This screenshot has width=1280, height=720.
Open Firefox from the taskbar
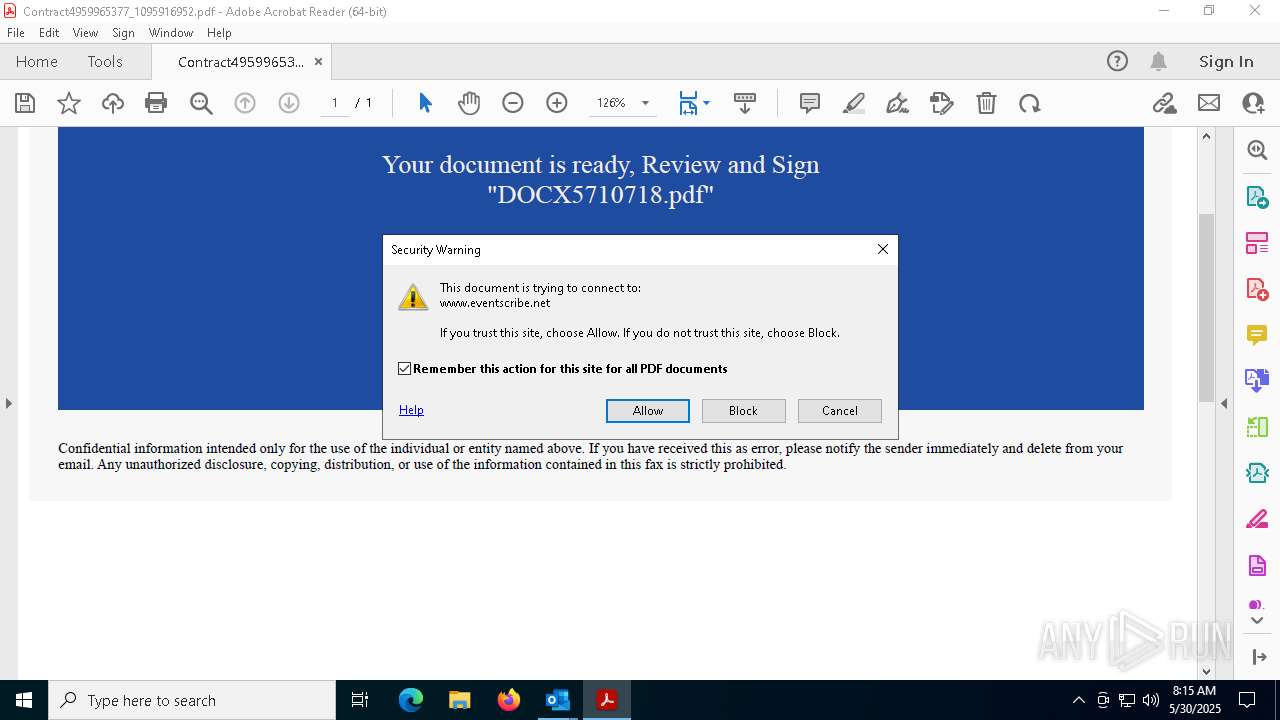coord(509,700)
